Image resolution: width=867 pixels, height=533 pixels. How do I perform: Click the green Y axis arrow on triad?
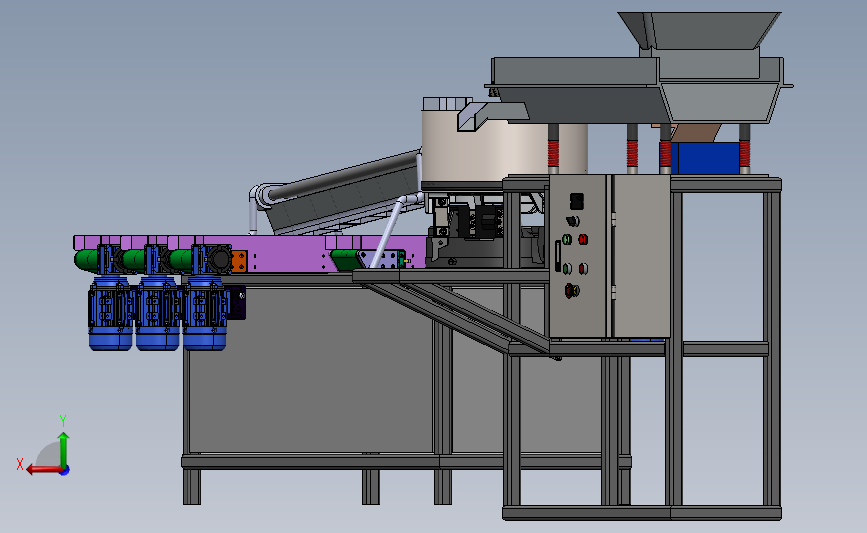(64, 451)
